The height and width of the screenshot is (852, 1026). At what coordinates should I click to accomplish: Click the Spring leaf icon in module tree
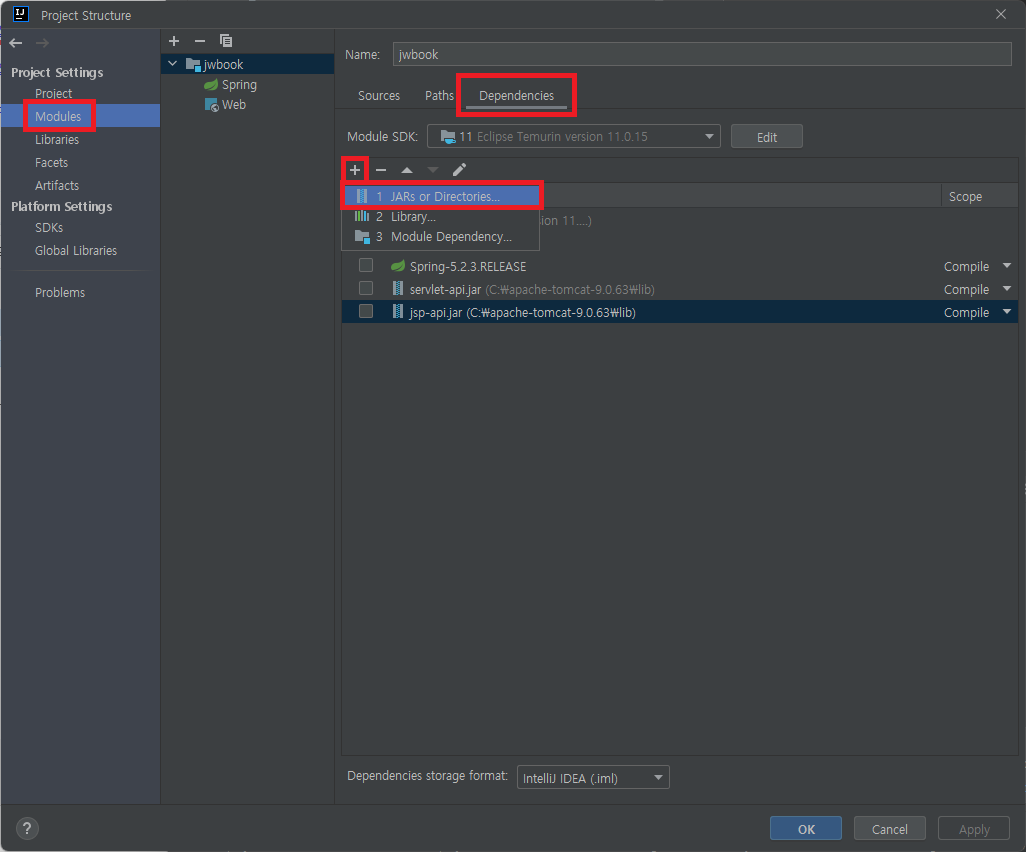(x=211, y=85)
